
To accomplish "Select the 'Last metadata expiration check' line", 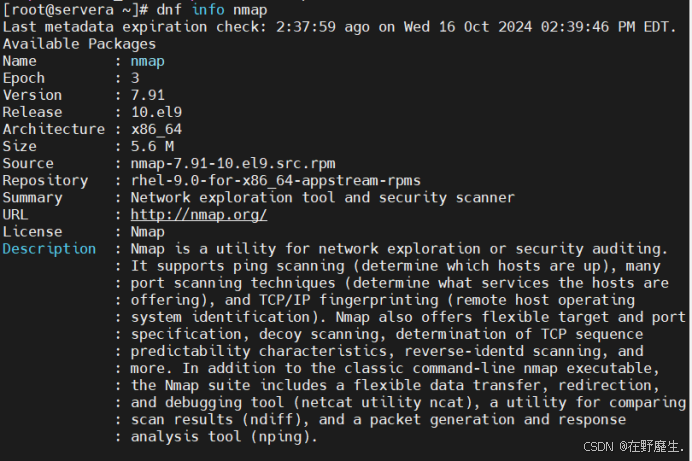I will (x=339, y=27).
